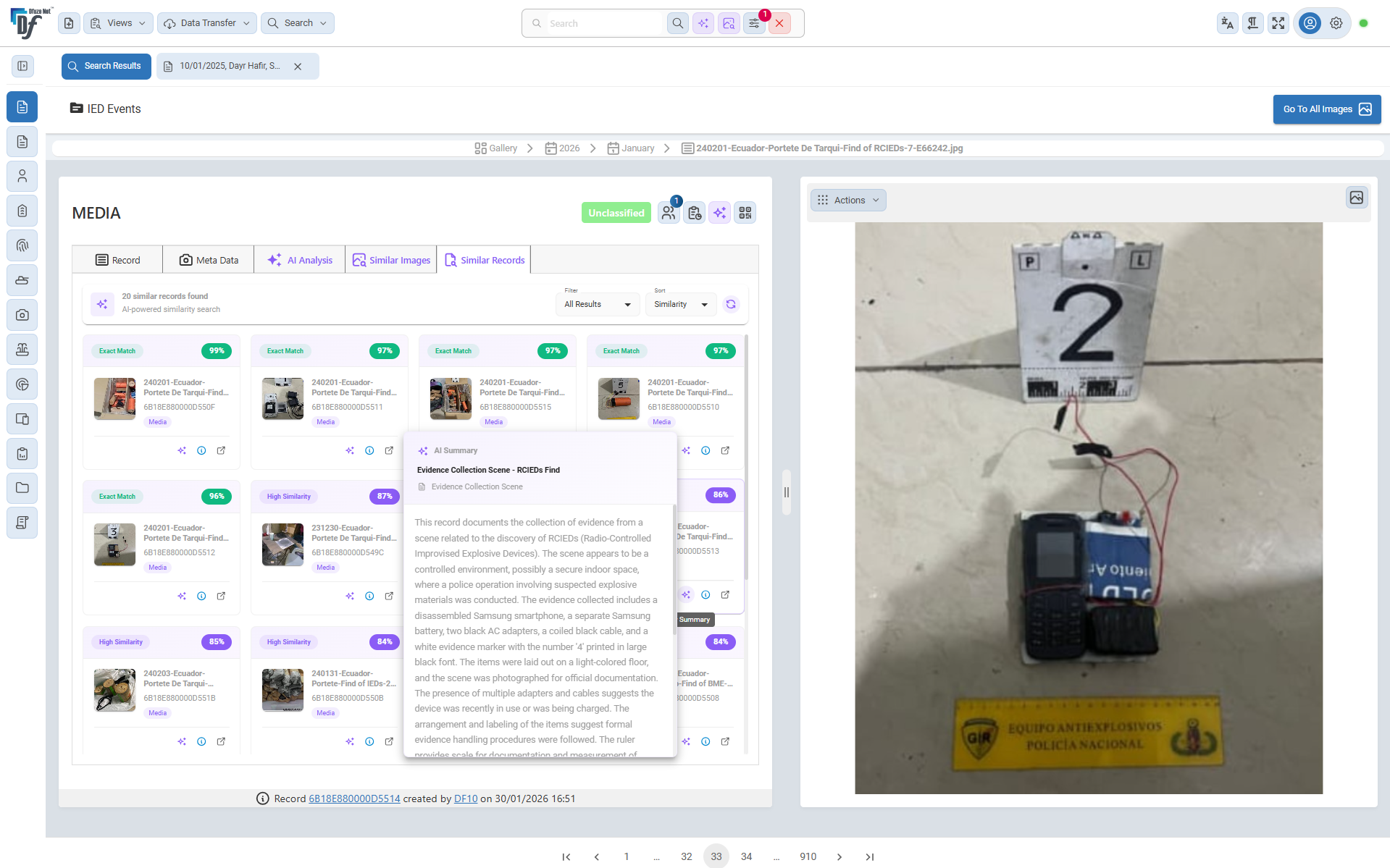Open record link 6B18E880000D5514 at the bottom

tap(353, 799)
